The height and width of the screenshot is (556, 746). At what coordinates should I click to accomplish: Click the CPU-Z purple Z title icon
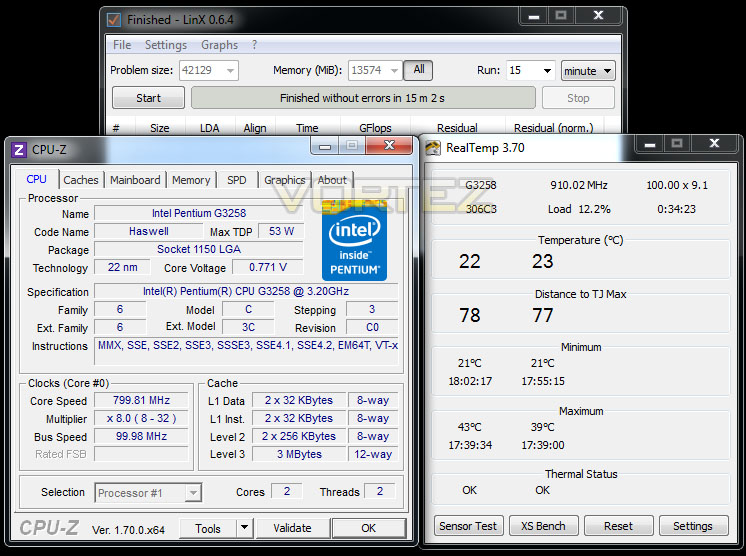pyautogui.click(x=19, y=150)
